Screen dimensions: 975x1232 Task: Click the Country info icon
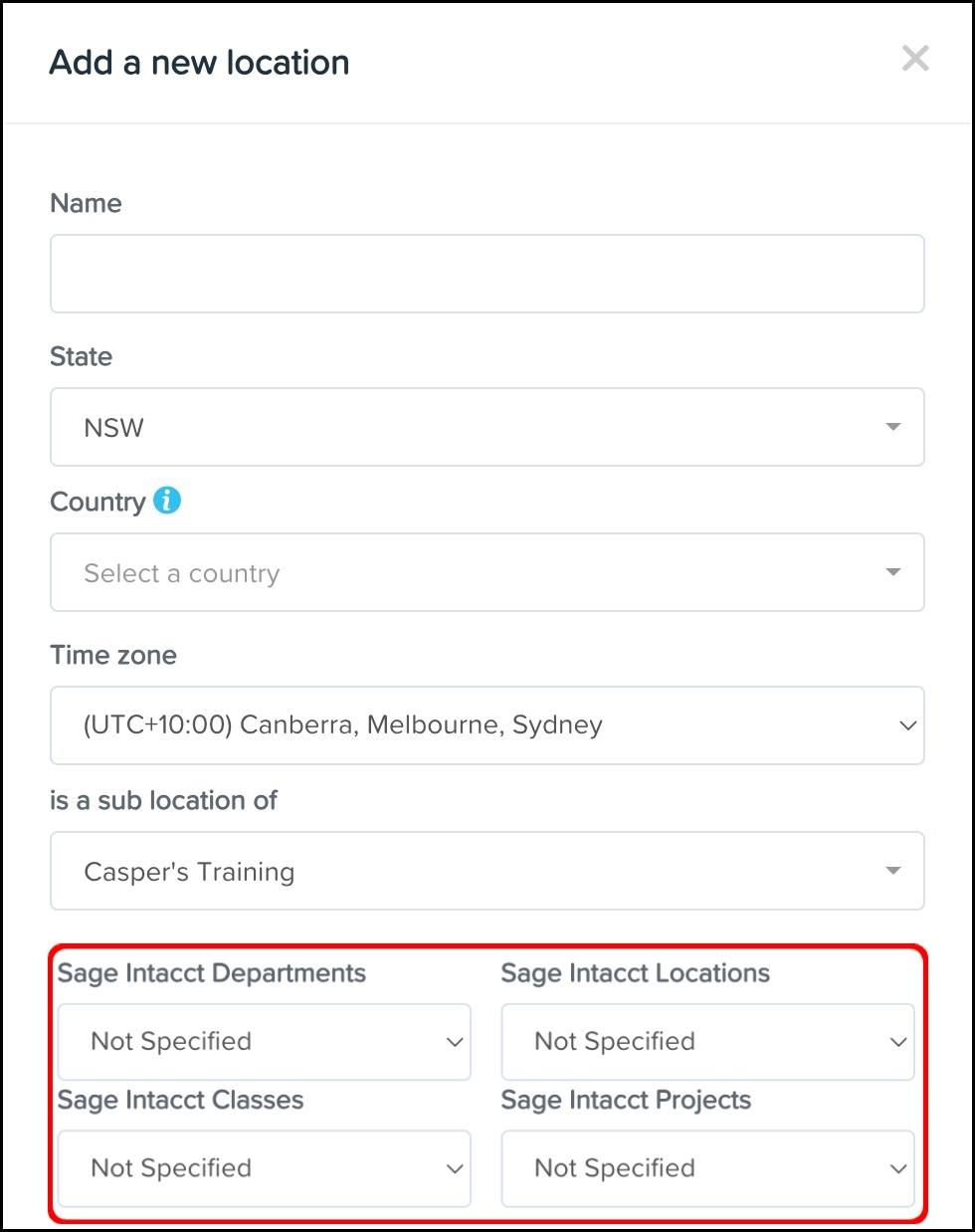tap(167, 501)
